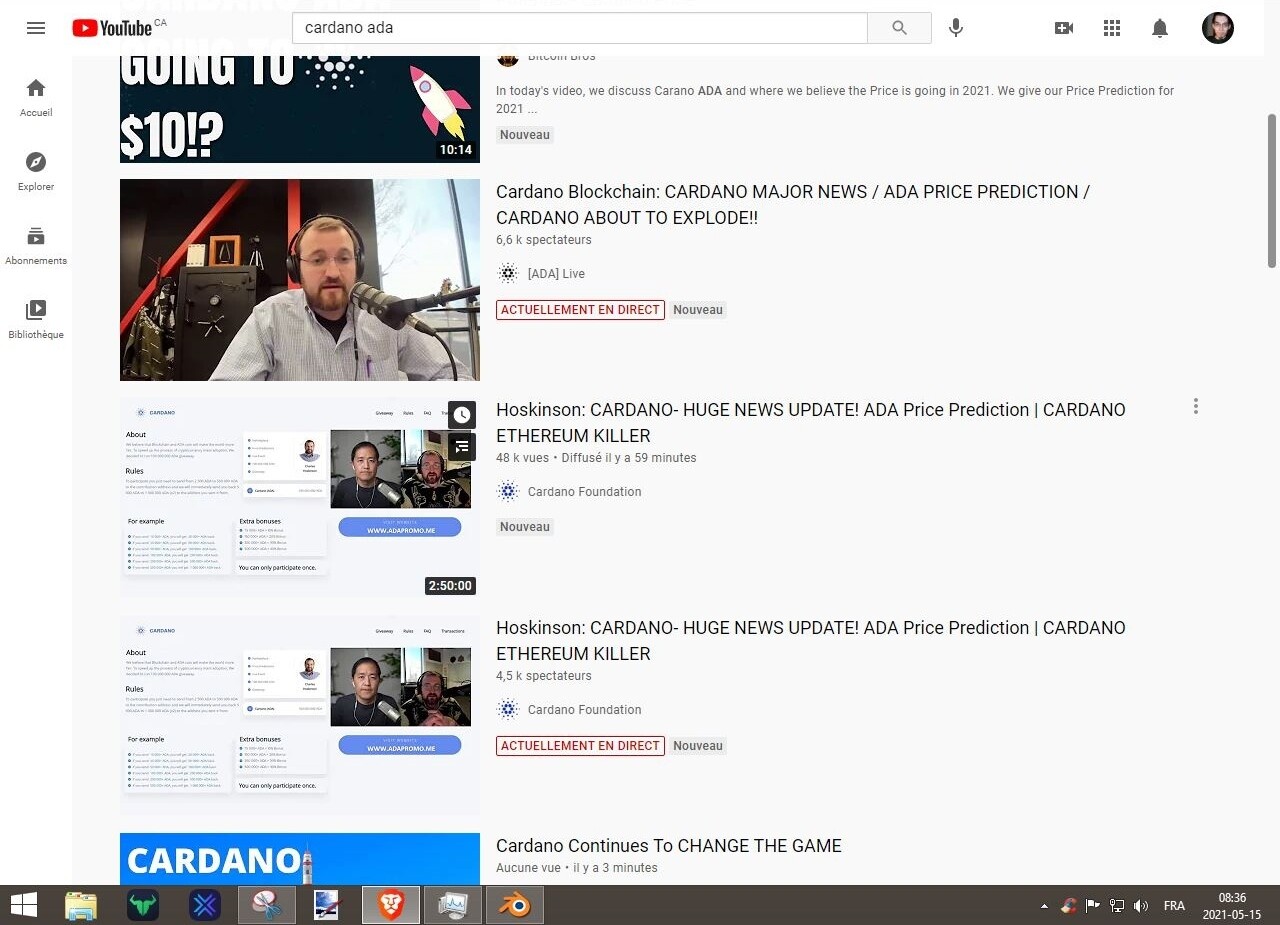Start voice search with the microphone

[956, 28]
